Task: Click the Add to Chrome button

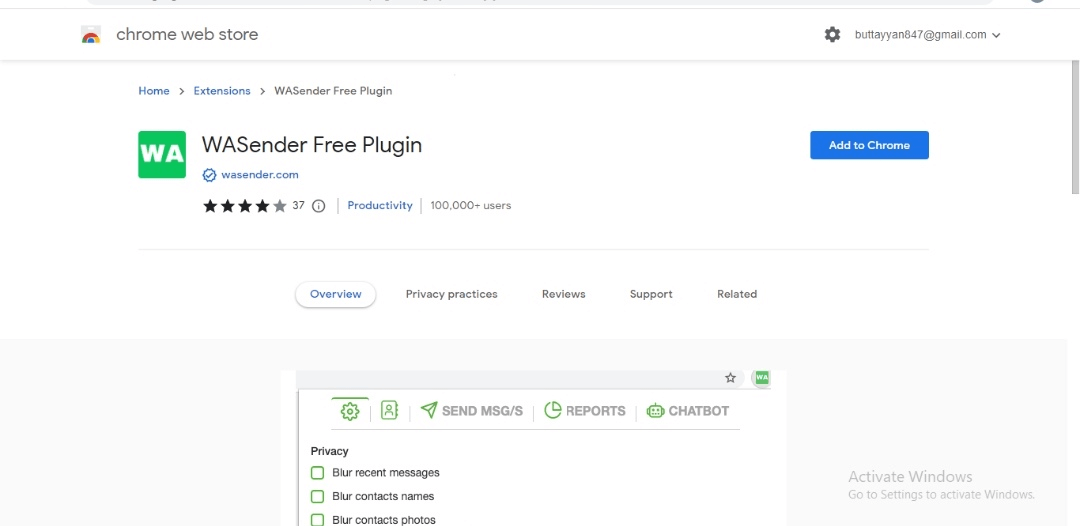Action: point(869,145)
